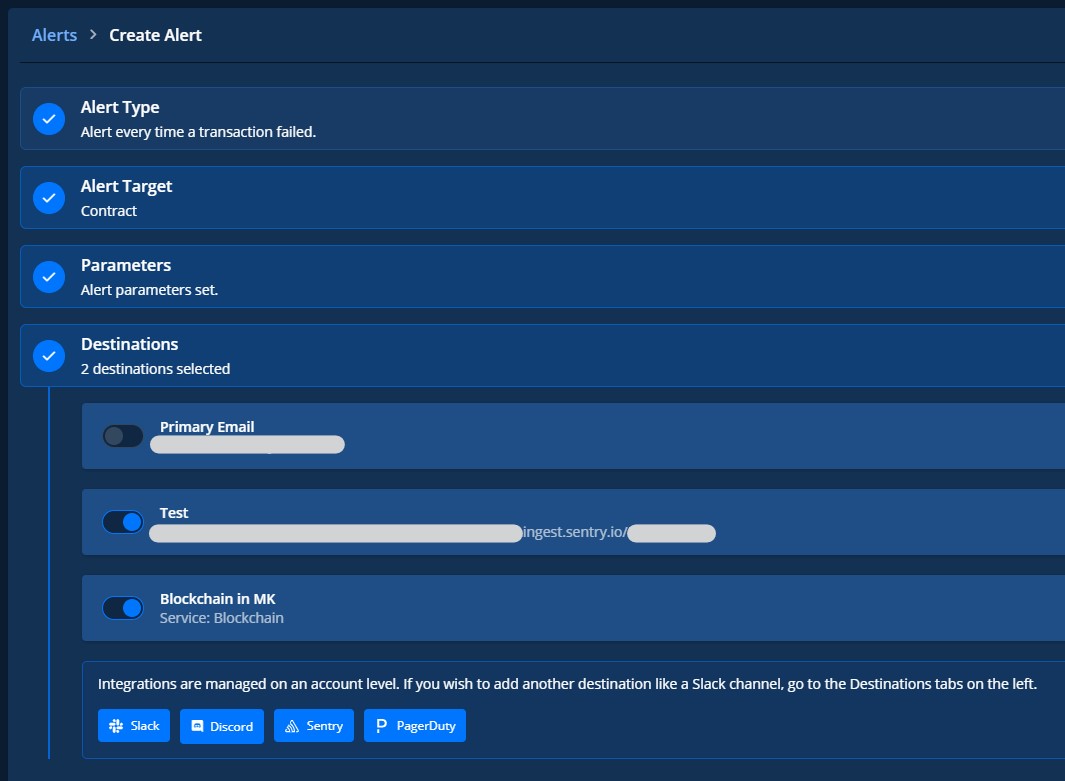Click the Sentry logo icon
1065x781 pixels.
[292, 726]
